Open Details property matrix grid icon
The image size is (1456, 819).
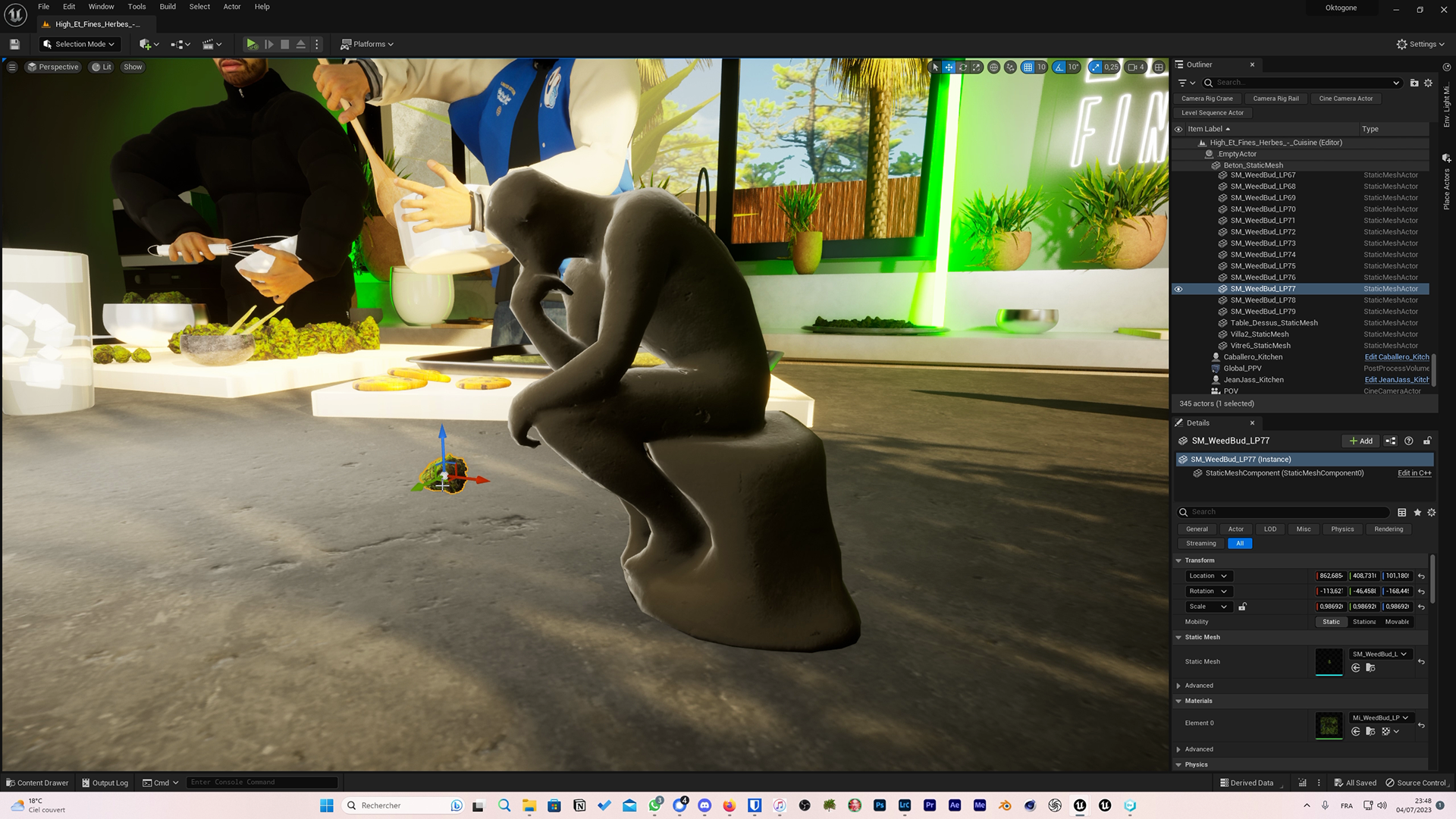pos(1402,512)
